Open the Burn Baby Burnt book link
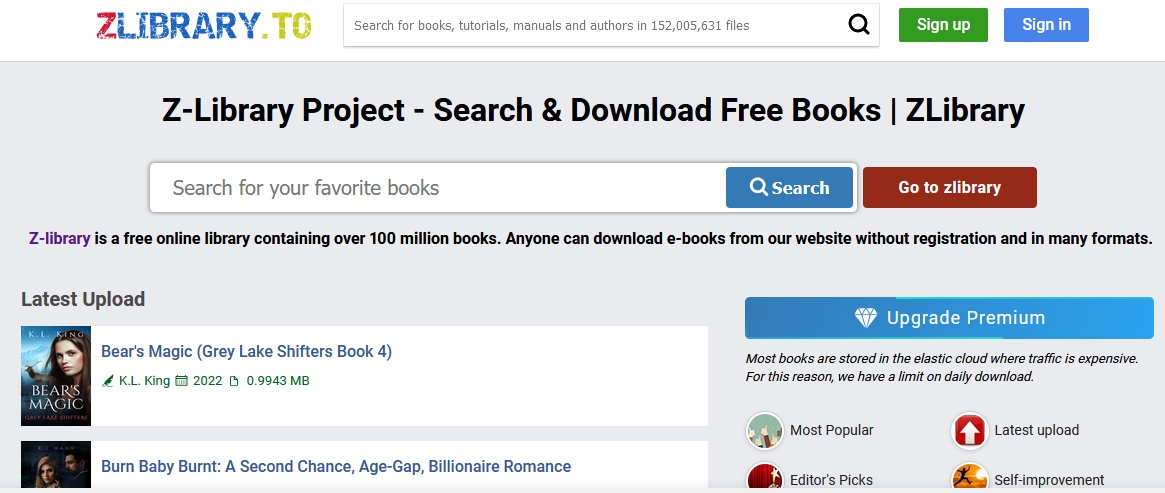1165x493 pixels. pyautogui.click(x=336, y=466)
